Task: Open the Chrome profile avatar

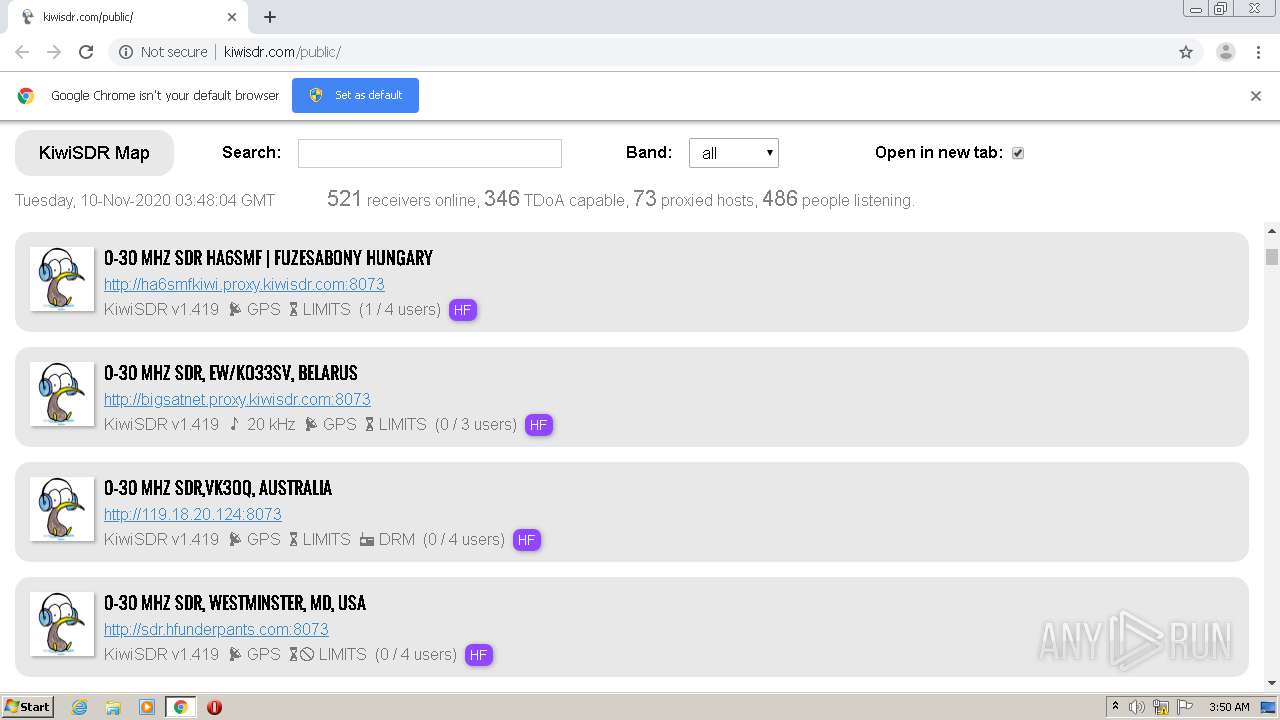Action: (x=1226, y=52)
